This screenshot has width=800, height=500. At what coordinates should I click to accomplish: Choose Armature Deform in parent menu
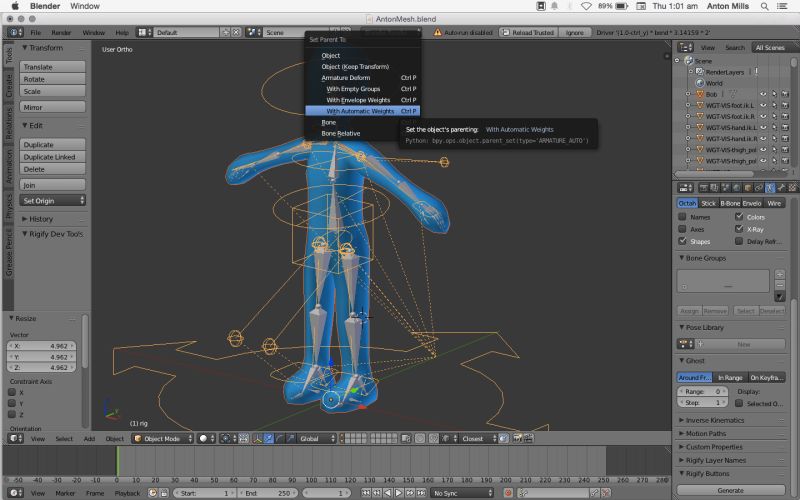coord(363,78)
